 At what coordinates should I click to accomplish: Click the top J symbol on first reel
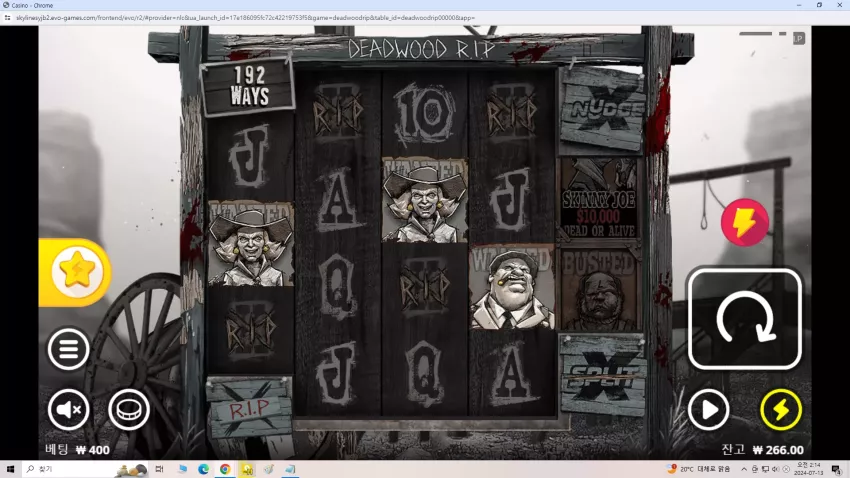coord(249,156)
